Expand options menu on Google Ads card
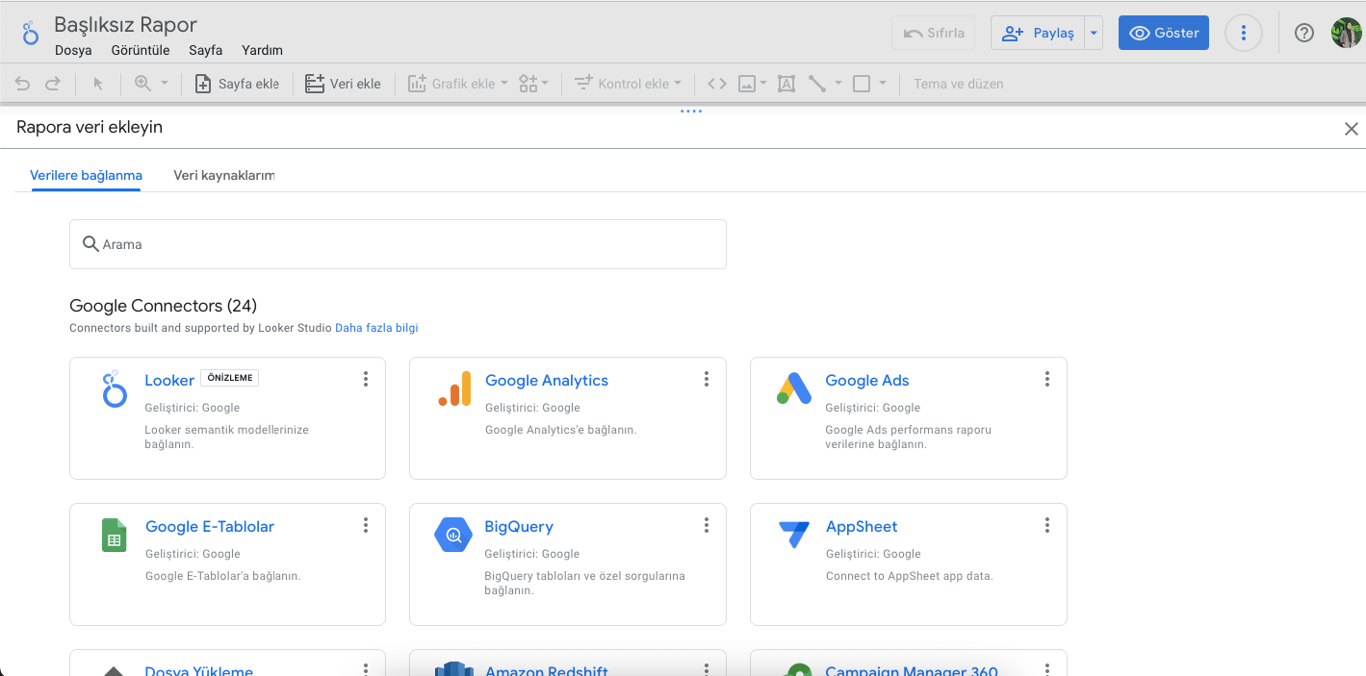 (1047, 379)
